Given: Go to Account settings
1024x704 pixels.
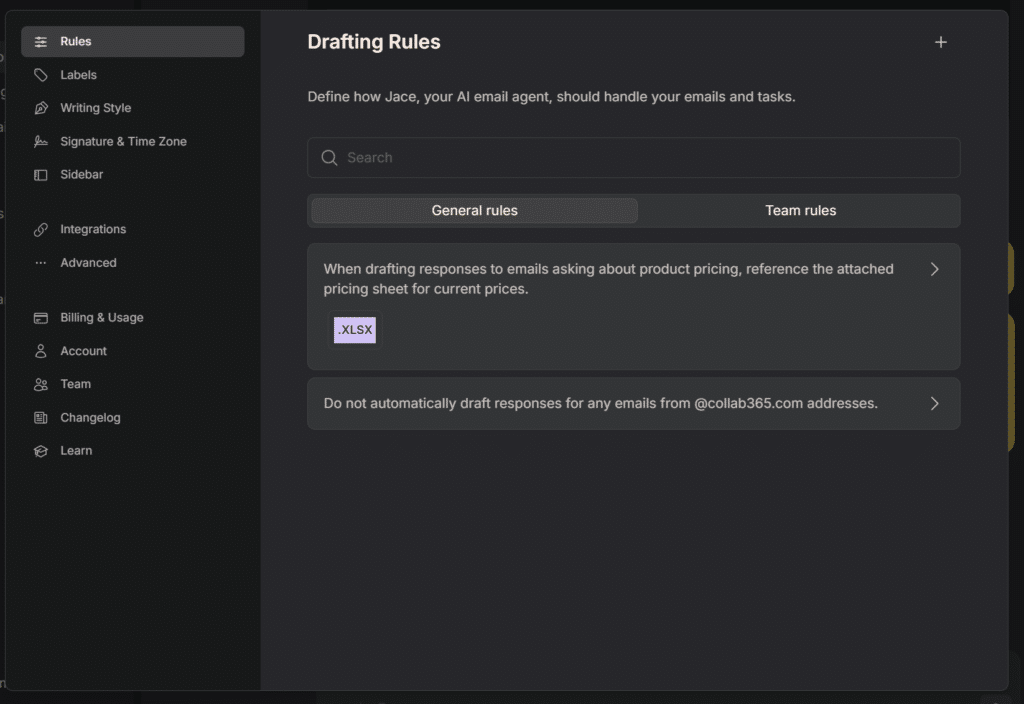Looking at the screenshot, I should coord(83,351).
